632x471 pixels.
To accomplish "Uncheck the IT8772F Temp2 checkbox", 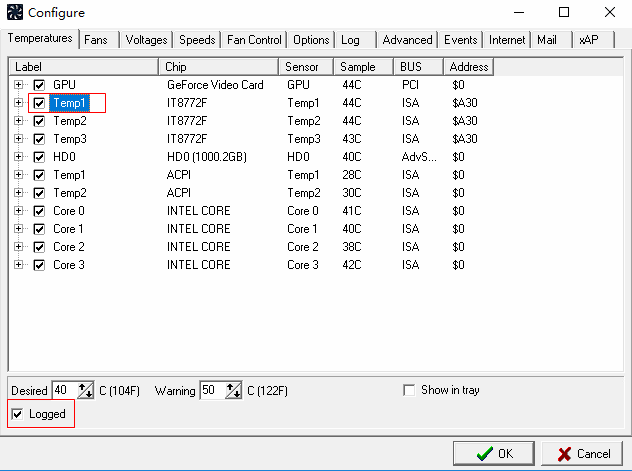I will tap(39, 121).
